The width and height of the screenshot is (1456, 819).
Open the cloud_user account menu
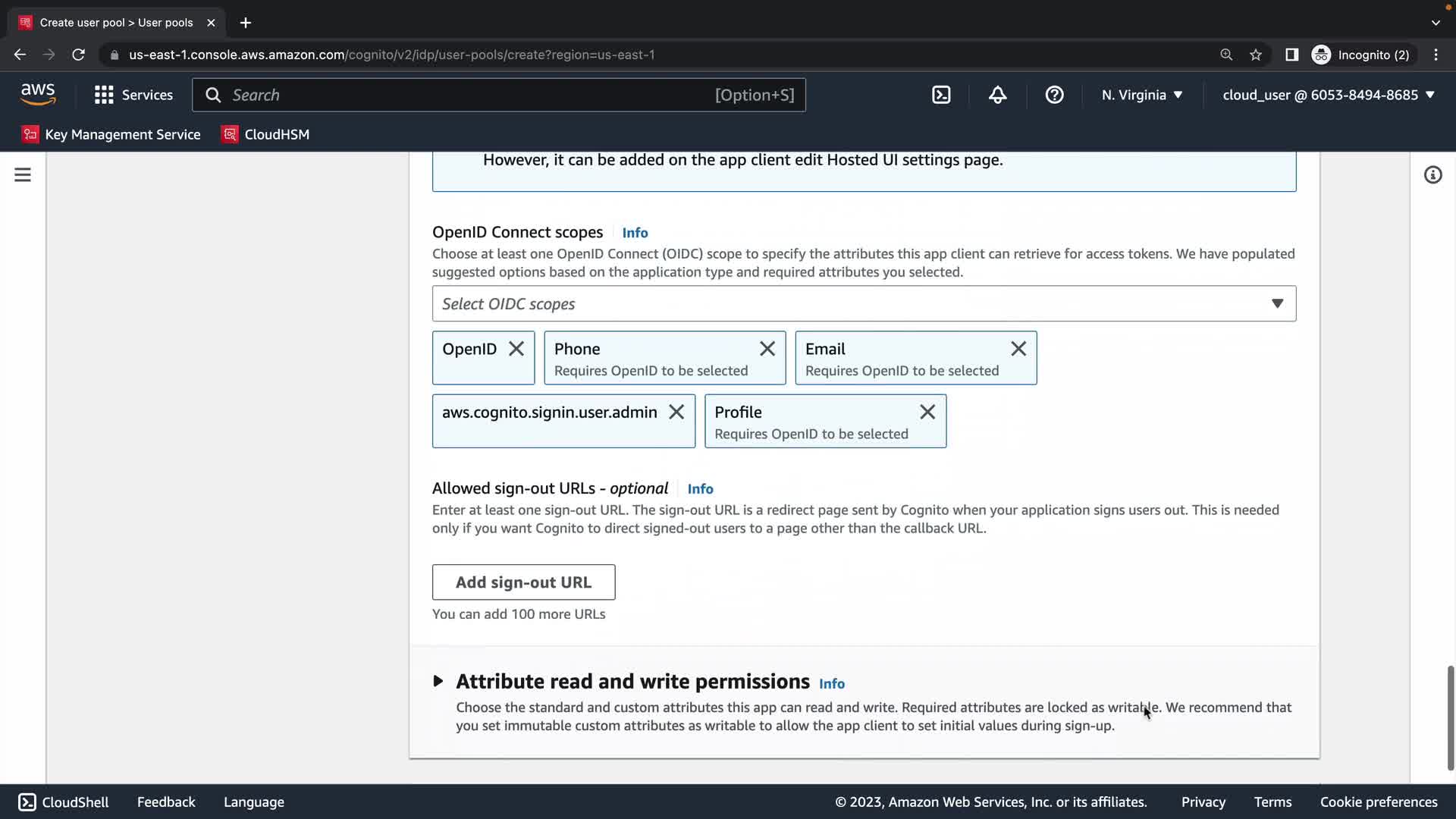pyautogui.click(x=1328, y=95)
